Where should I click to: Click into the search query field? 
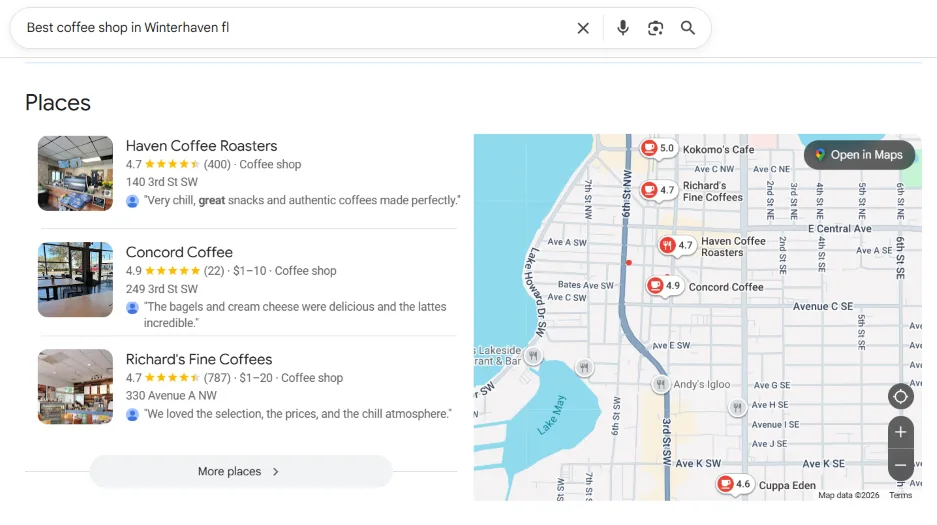290,28
